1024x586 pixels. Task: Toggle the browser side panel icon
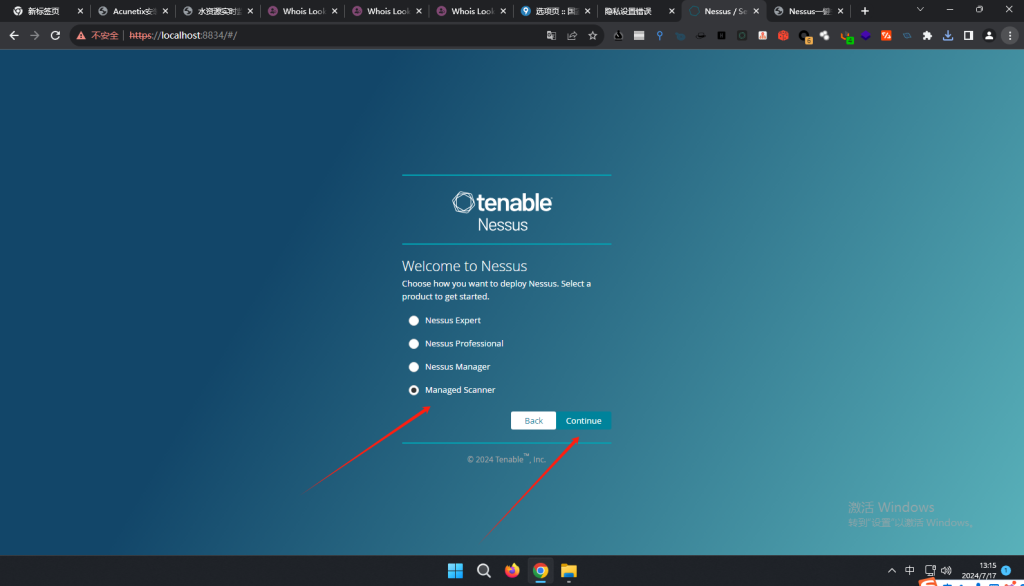coord(968,35)
